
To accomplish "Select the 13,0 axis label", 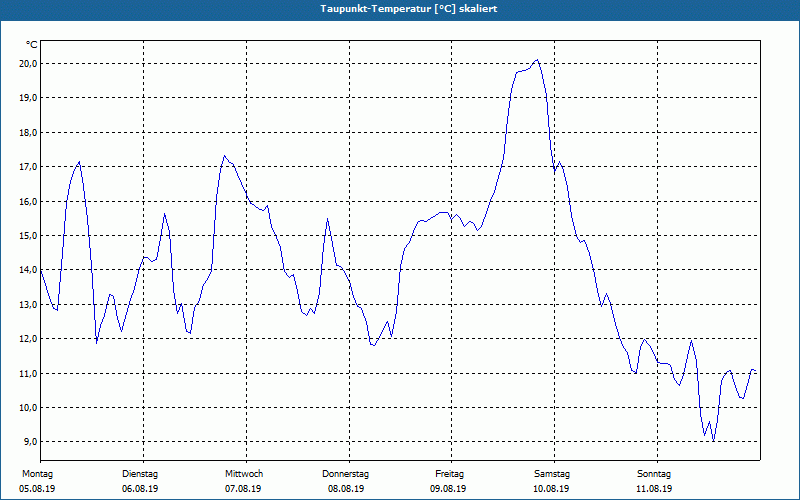I will tap(28, 305).
